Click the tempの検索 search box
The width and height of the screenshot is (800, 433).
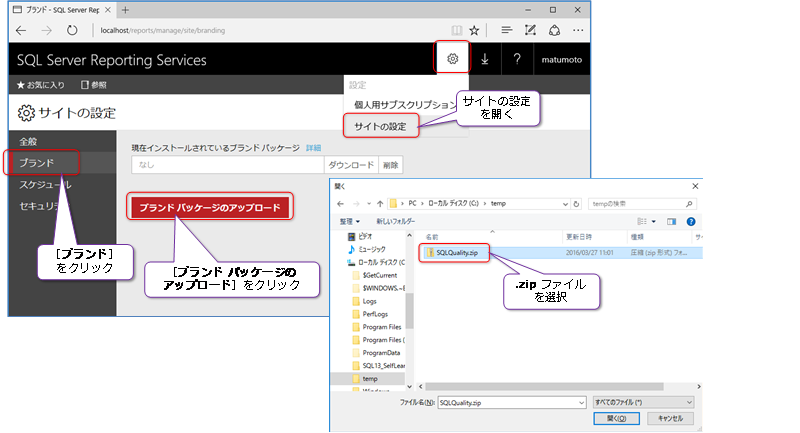pyautogui.click(x=642, y=204)
